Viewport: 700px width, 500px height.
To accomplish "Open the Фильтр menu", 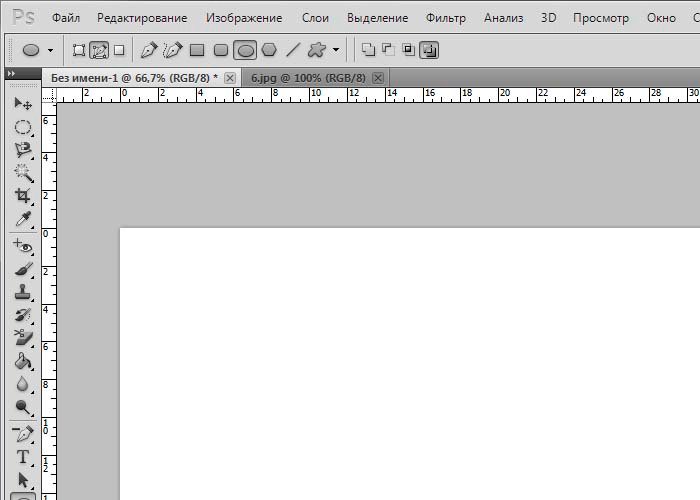I will click(x=445, y=18).
